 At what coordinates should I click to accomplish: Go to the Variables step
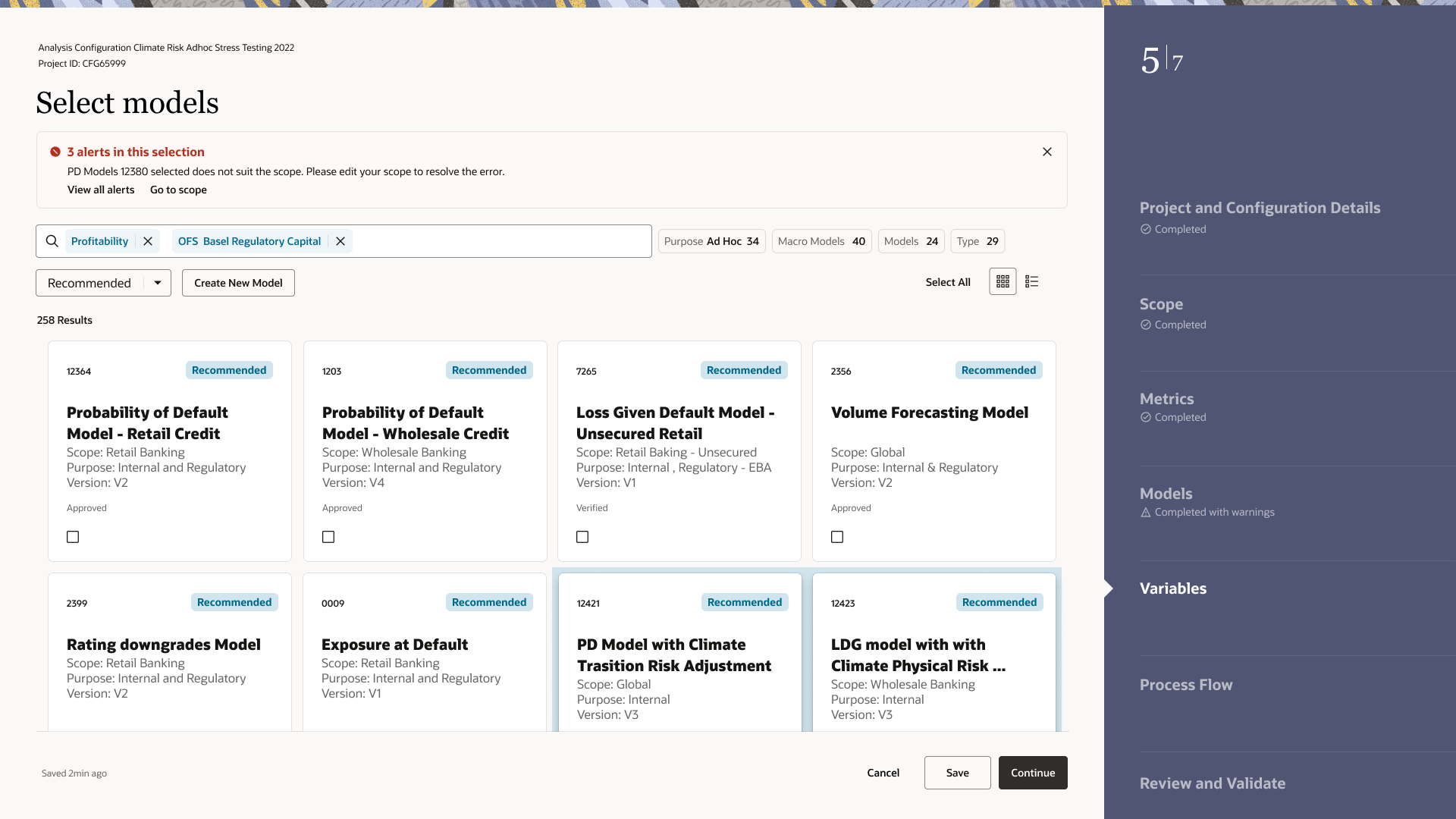(x=1173, y=588)
